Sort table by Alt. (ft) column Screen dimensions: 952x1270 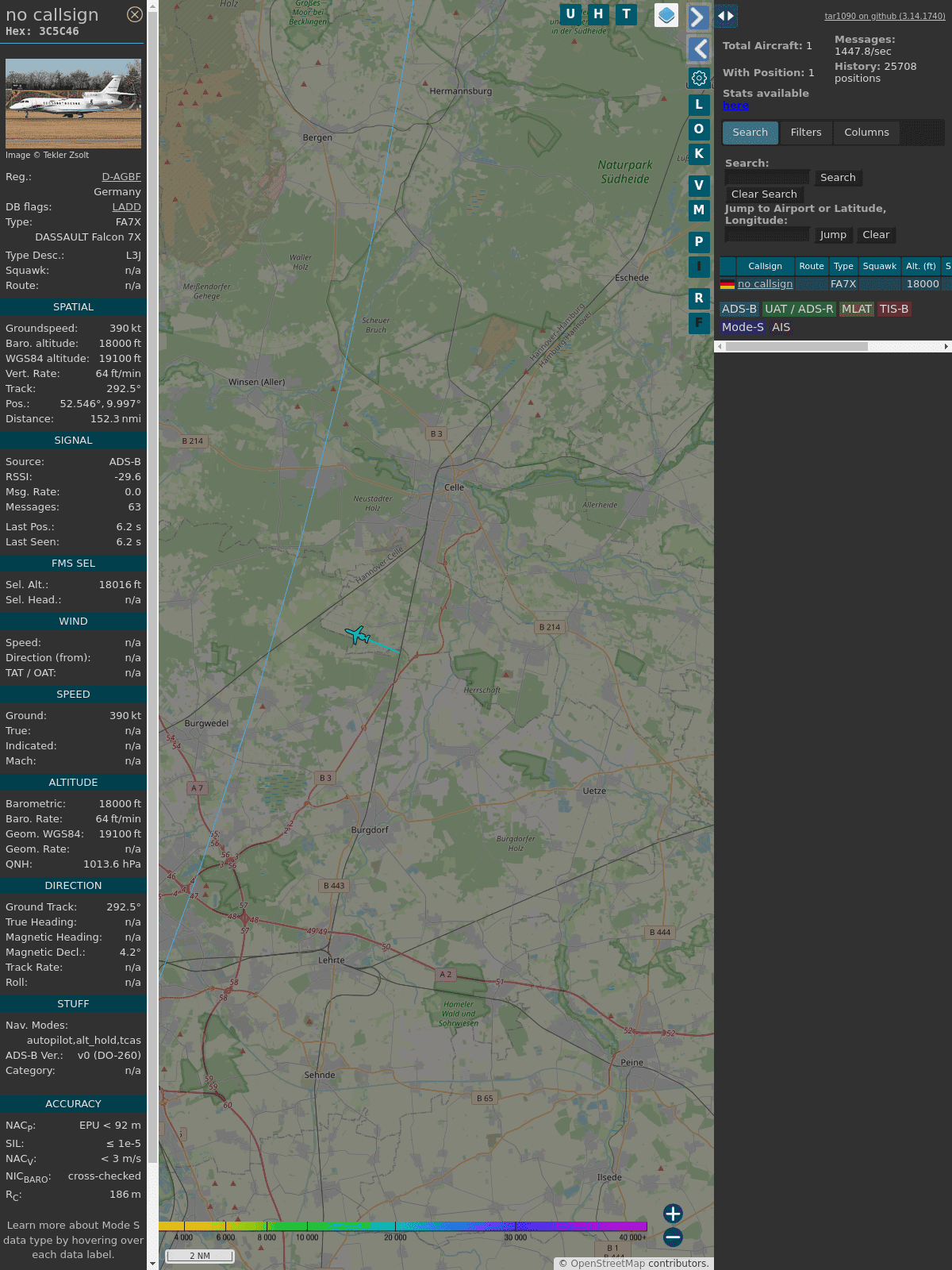click(x=921, y=267)
